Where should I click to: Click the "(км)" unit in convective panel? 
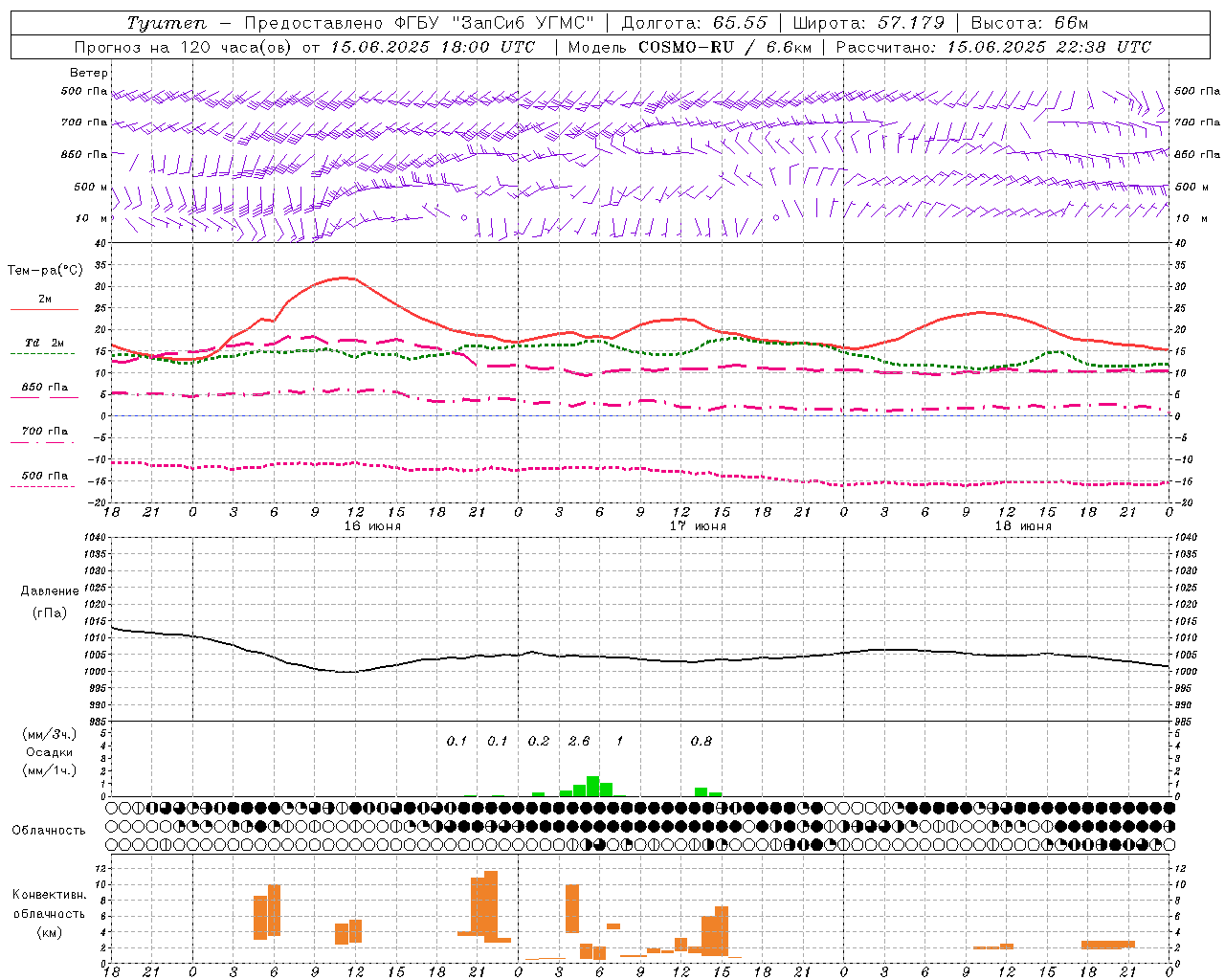[x=49, y=932]
